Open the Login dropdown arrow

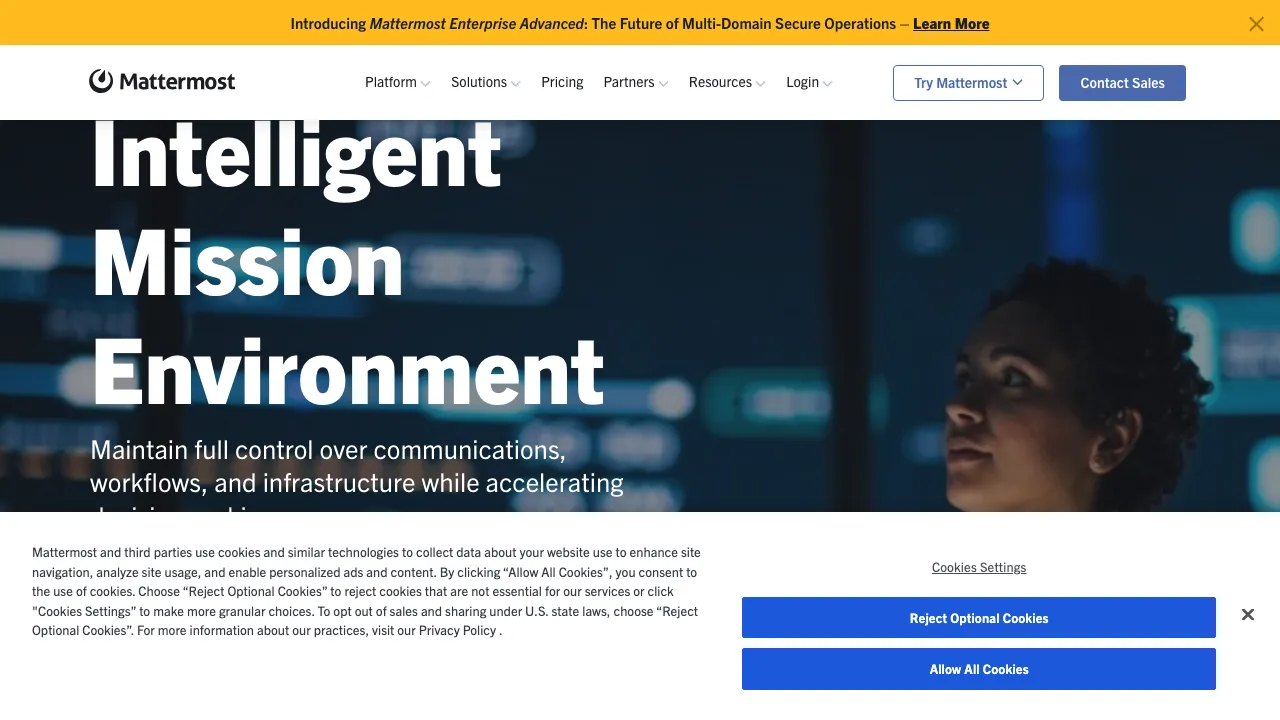point(828,84)
